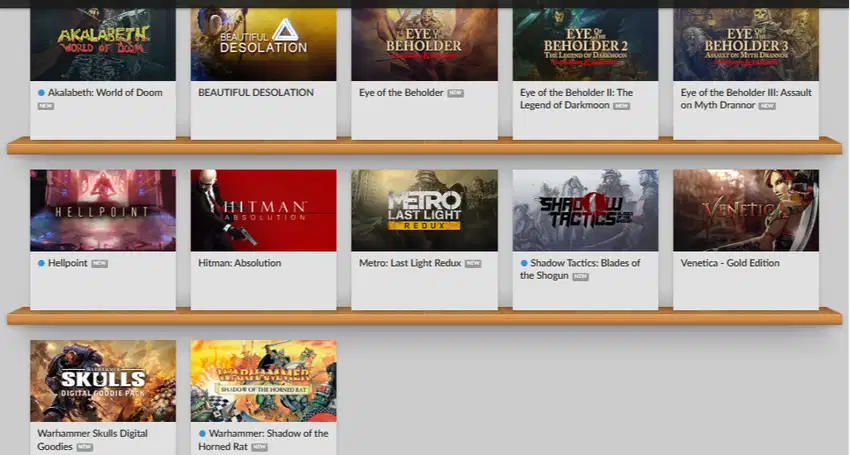
Task: Open the Metro Last Light Redux cover
Action: [424, 210]
